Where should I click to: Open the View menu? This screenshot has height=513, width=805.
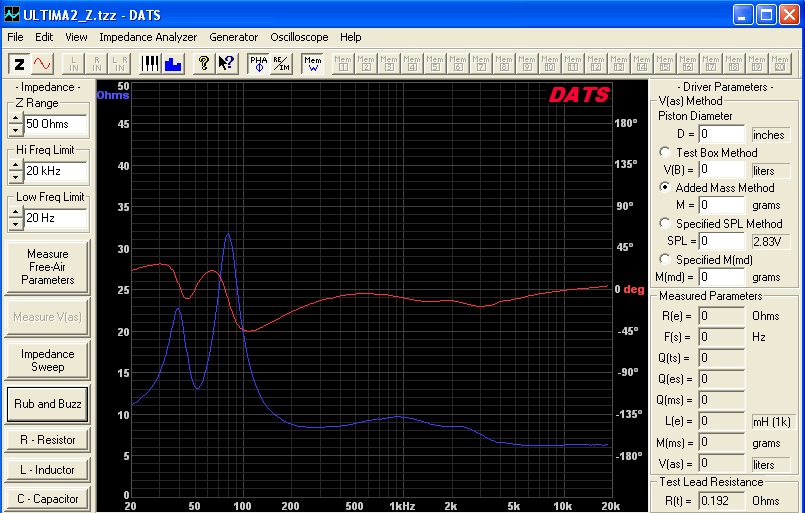click(76, 37)
